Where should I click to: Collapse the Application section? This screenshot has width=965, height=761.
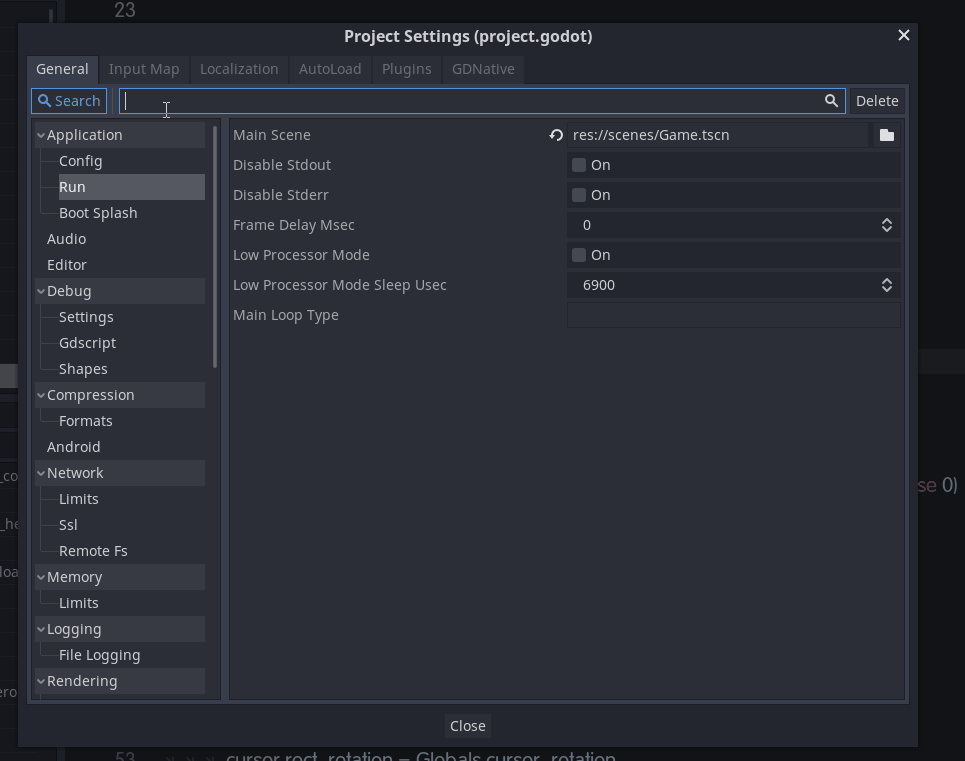(x=40, y=134)
